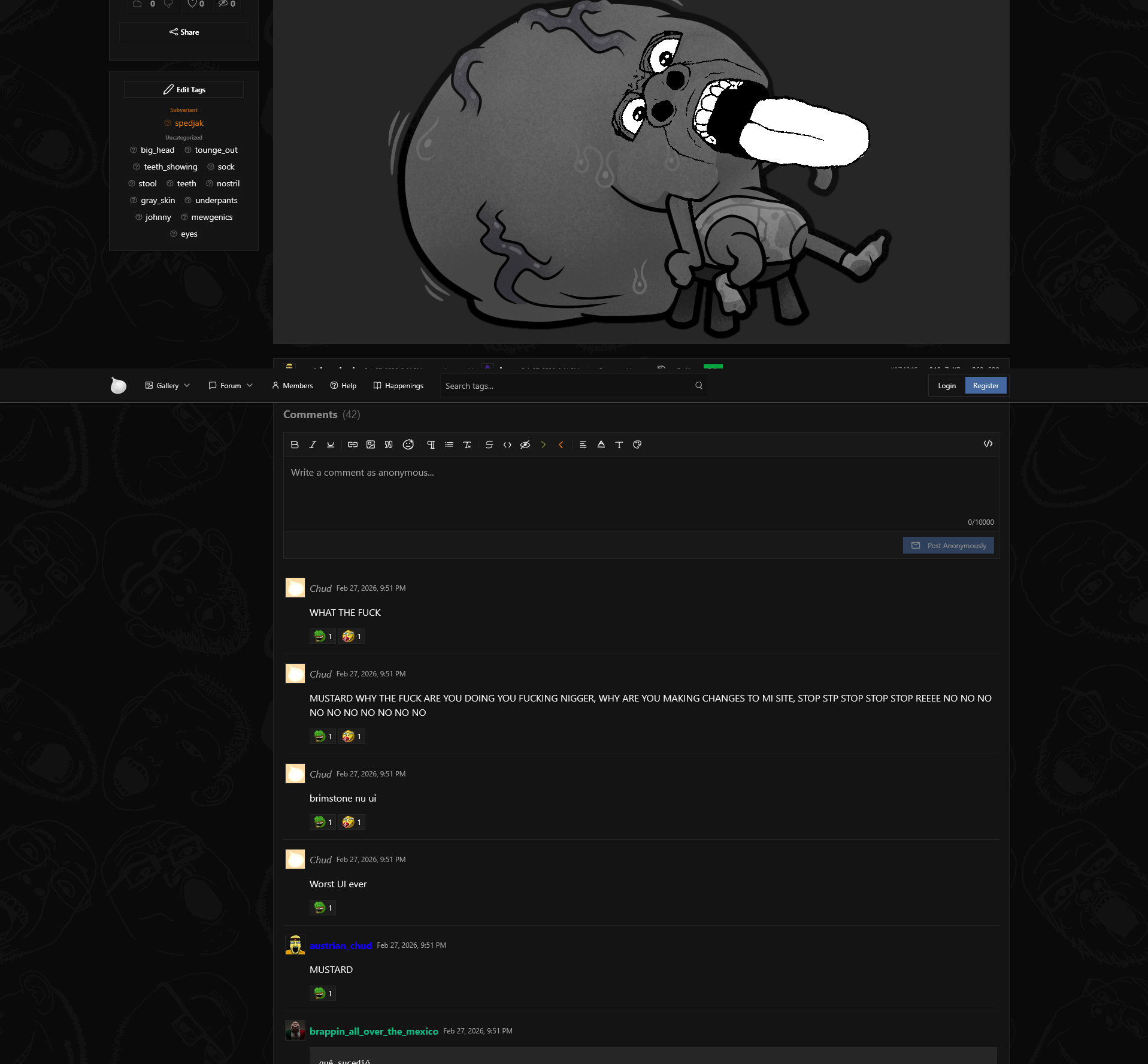
Task: Toggle frog reaction on 'Worst UI ever' comment
Action: point(323,908)
